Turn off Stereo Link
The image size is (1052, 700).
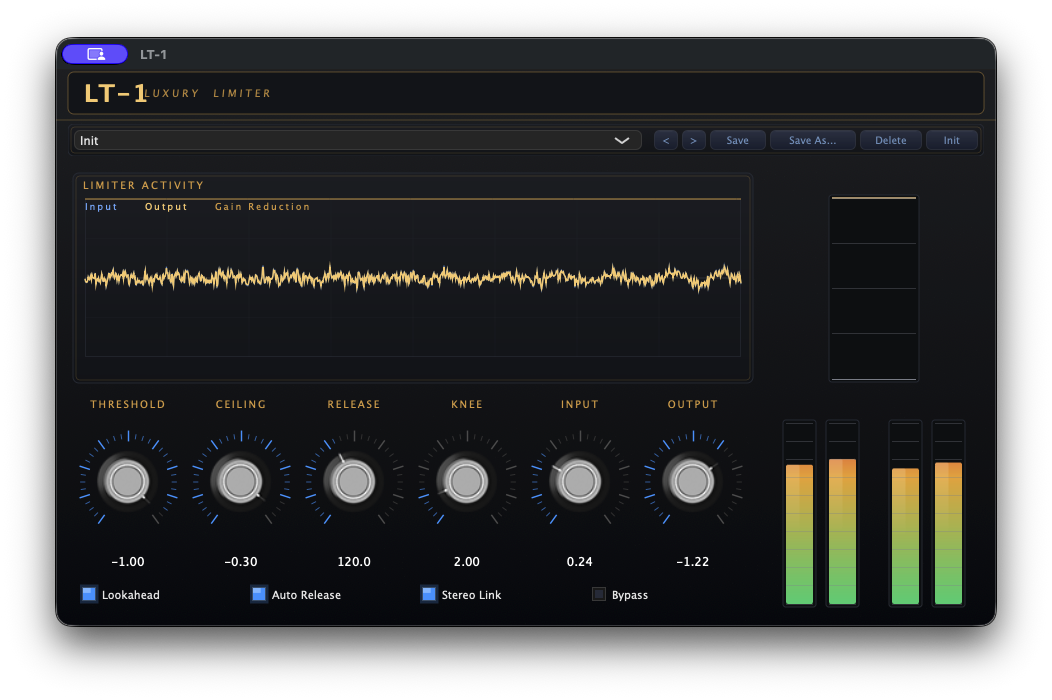[x=429, y=594]
